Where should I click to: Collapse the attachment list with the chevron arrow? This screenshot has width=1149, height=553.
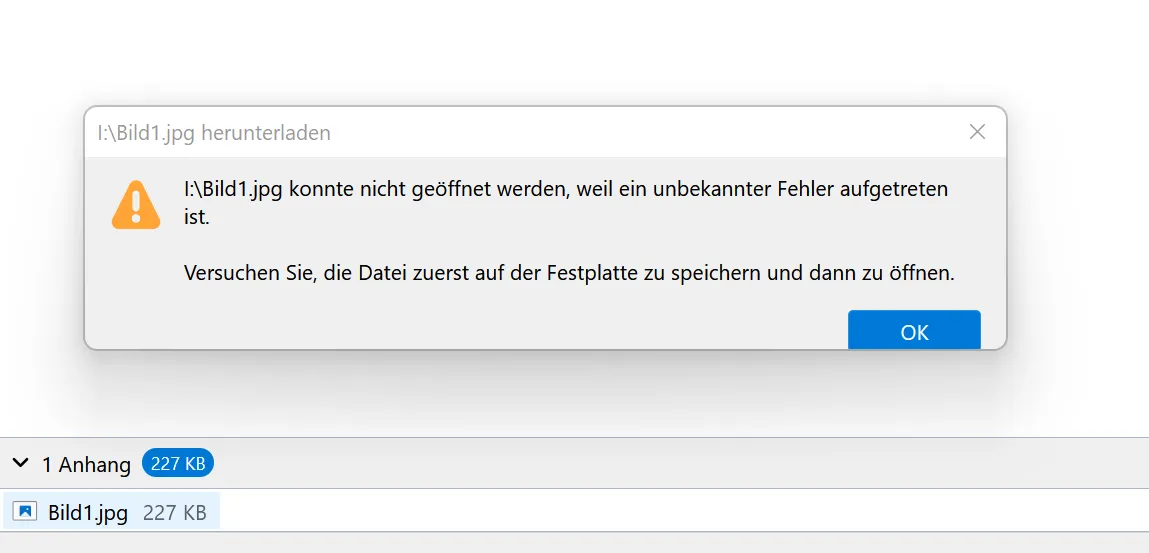tap(21, 463)
